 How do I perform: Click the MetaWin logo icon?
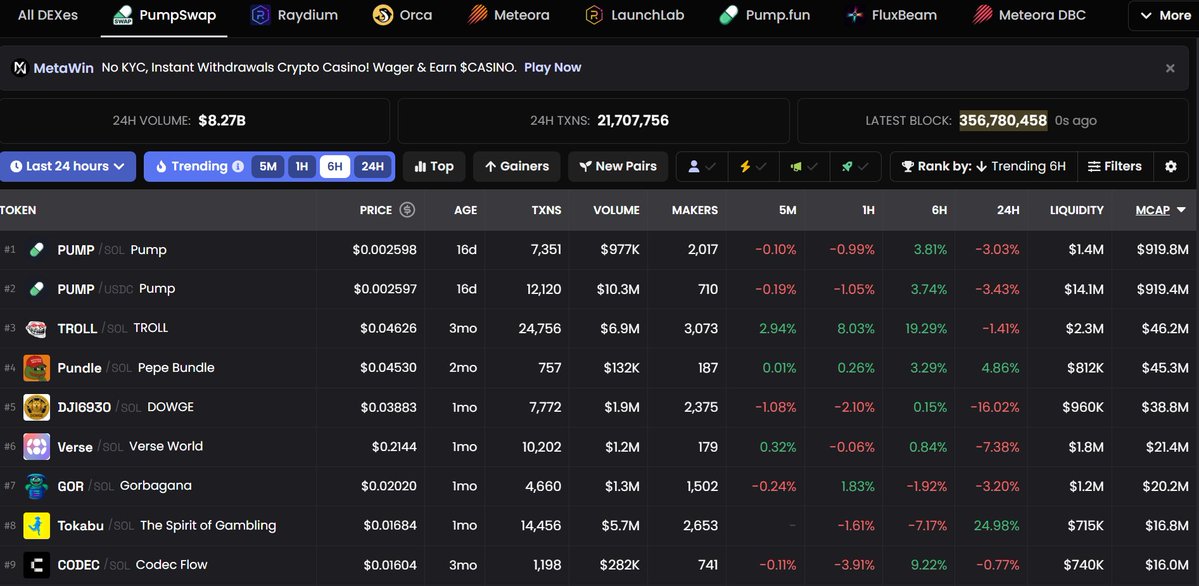[20, 68]
